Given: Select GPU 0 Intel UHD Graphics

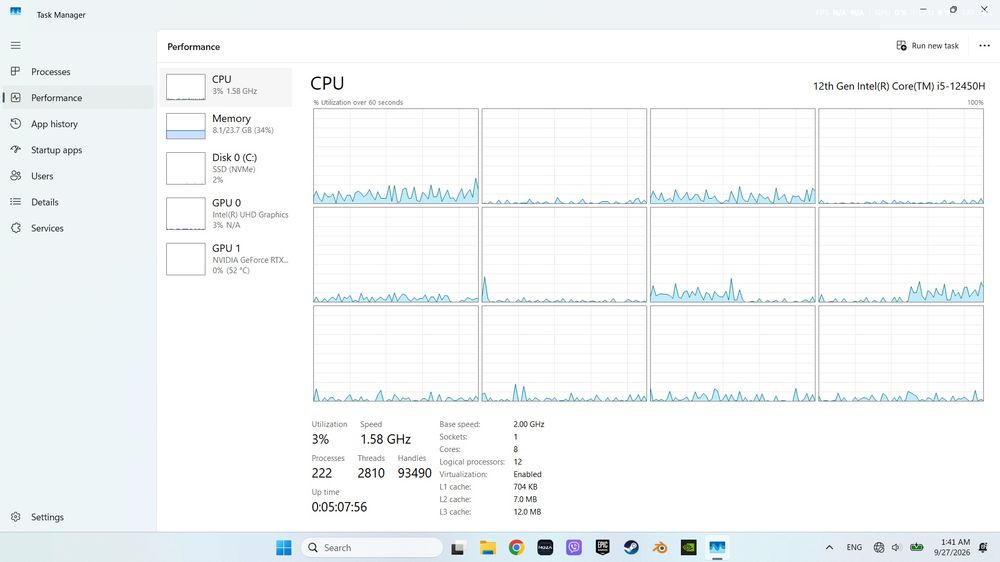Looking at the screenshot, I should click(226, 213).
